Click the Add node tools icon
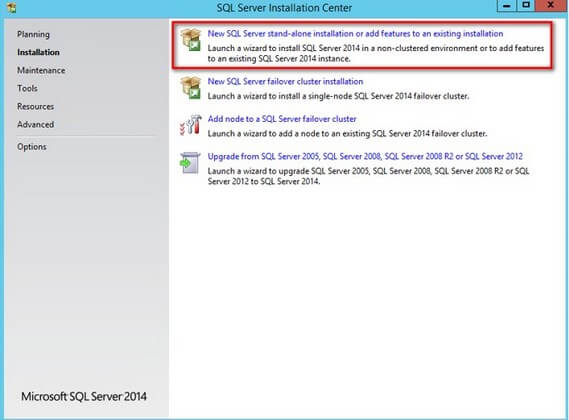 [x=191, y=125]
